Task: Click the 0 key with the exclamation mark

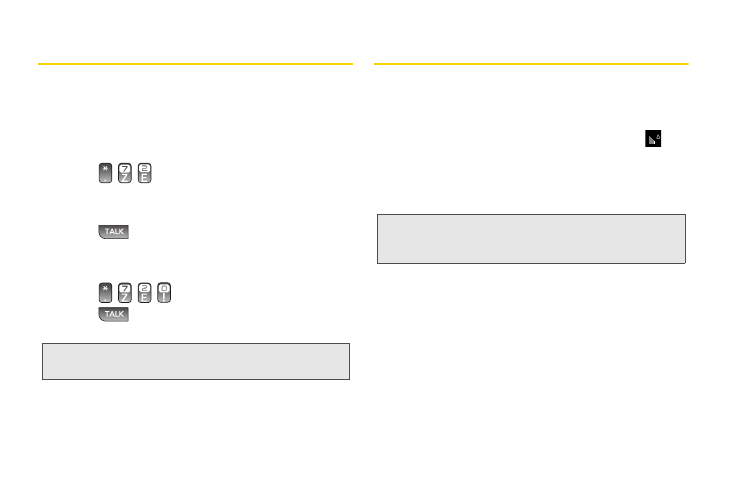Action: pyautogui.click(x=164, y=293)
